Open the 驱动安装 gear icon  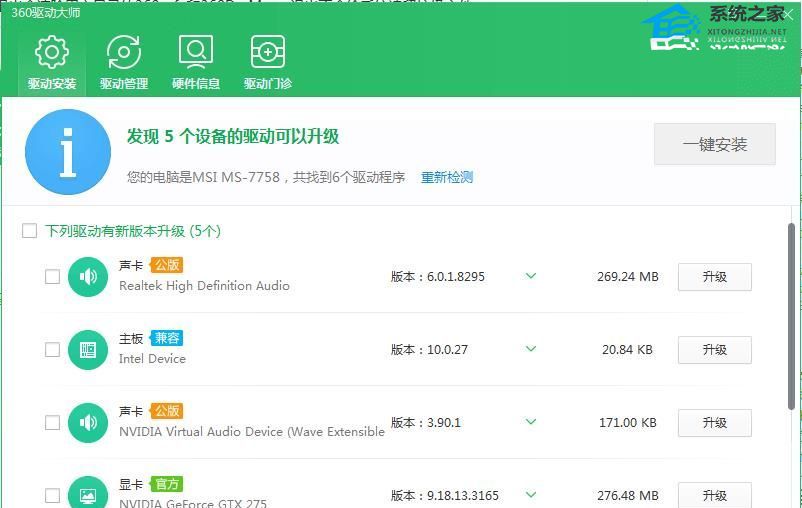51,52
